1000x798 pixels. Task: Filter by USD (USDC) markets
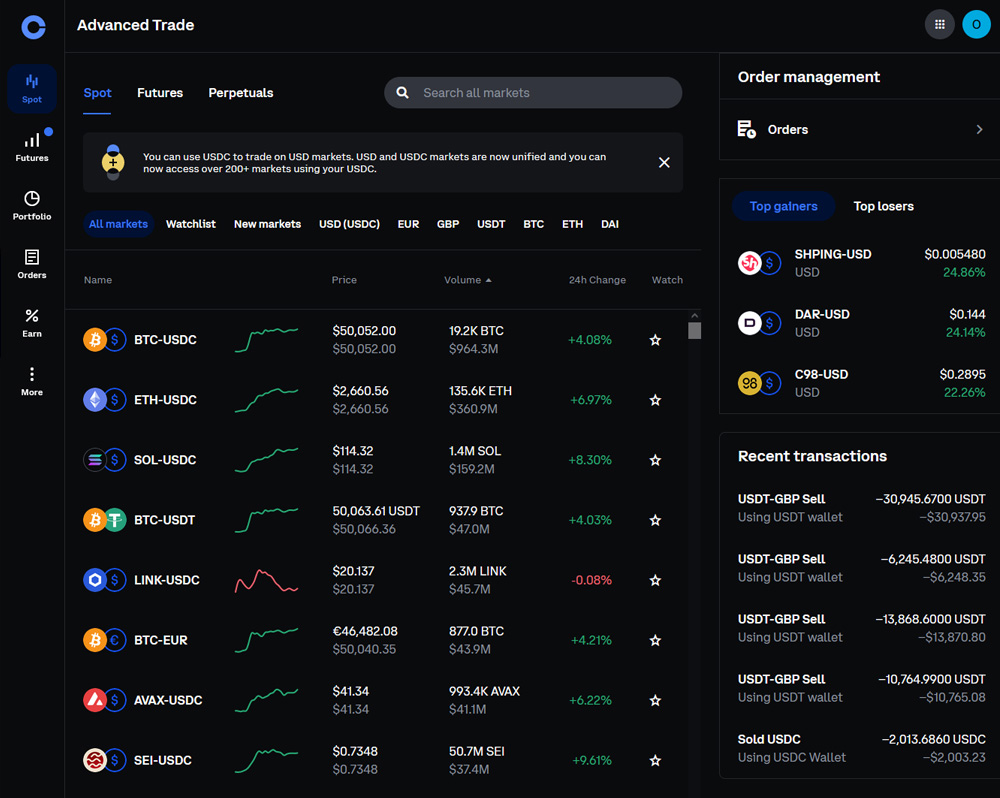pyautogui.click(x=349, y=224)
